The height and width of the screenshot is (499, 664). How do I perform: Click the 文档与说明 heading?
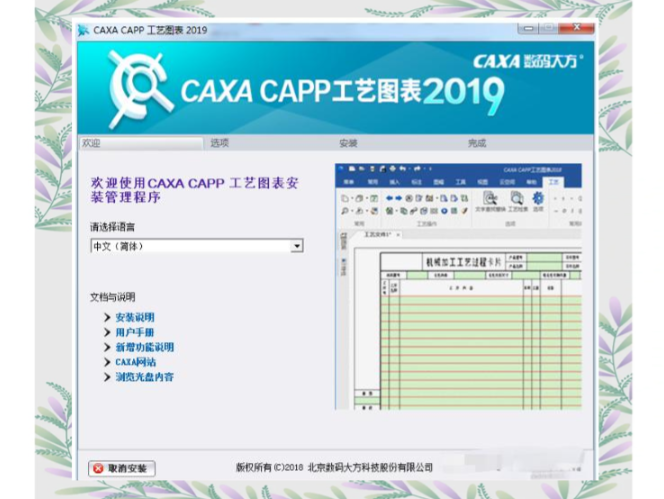coord(112,297)
